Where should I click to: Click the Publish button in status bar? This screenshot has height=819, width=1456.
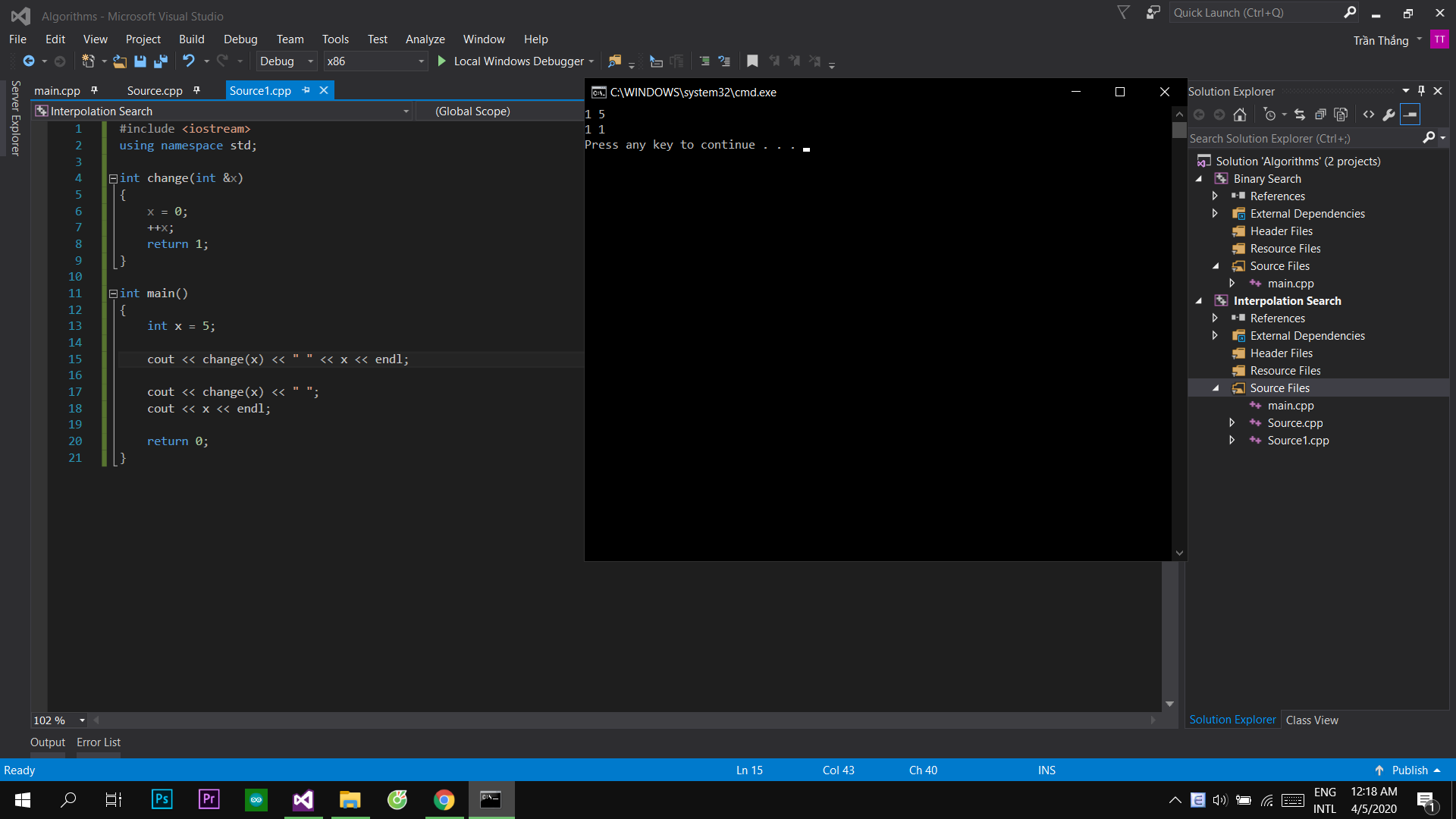(1410, 770)
